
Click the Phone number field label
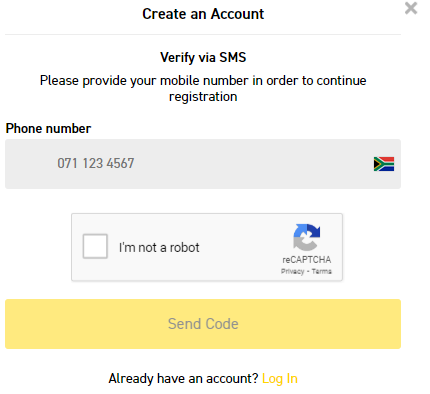tap(48, 128)
